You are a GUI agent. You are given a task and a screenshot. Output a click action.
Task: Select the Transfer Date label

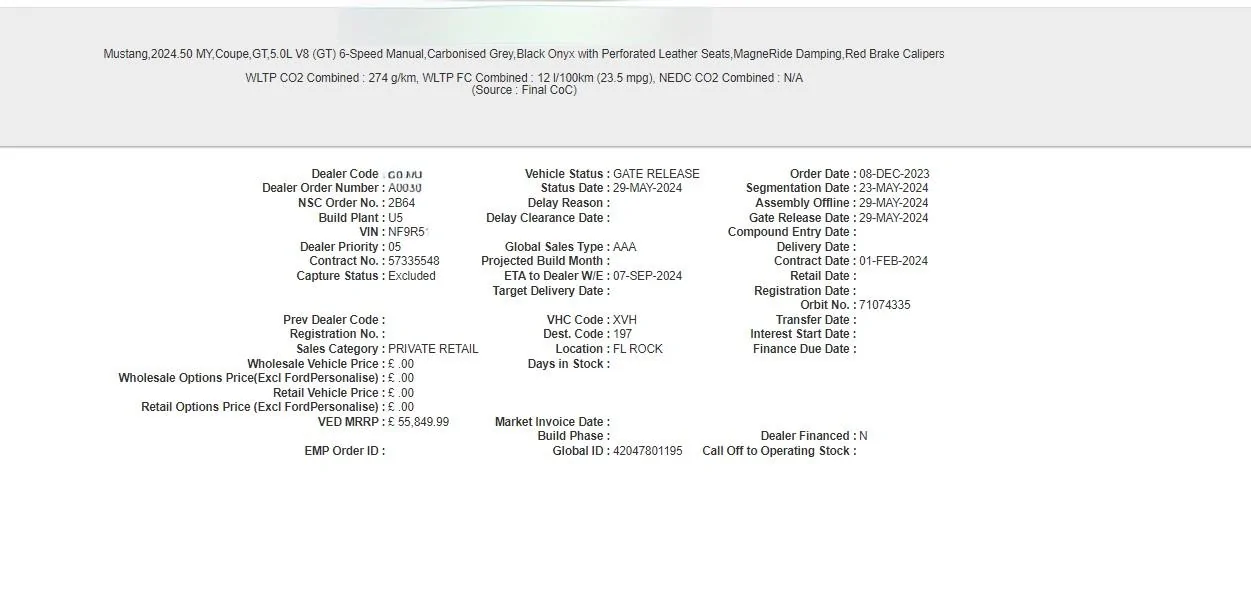tap(816, 320)
